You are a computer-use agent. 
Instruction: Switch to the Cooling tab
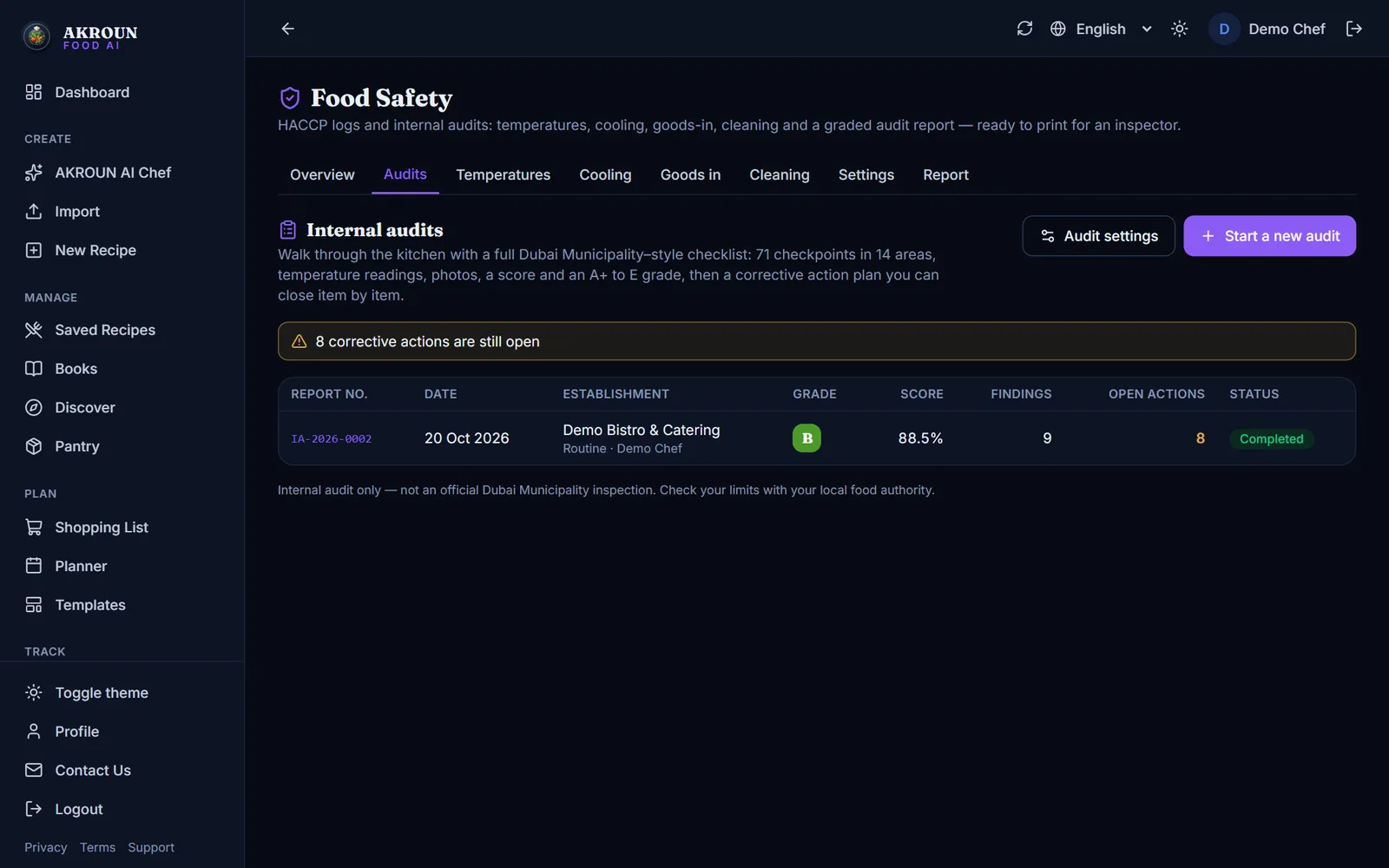(605, 174)
